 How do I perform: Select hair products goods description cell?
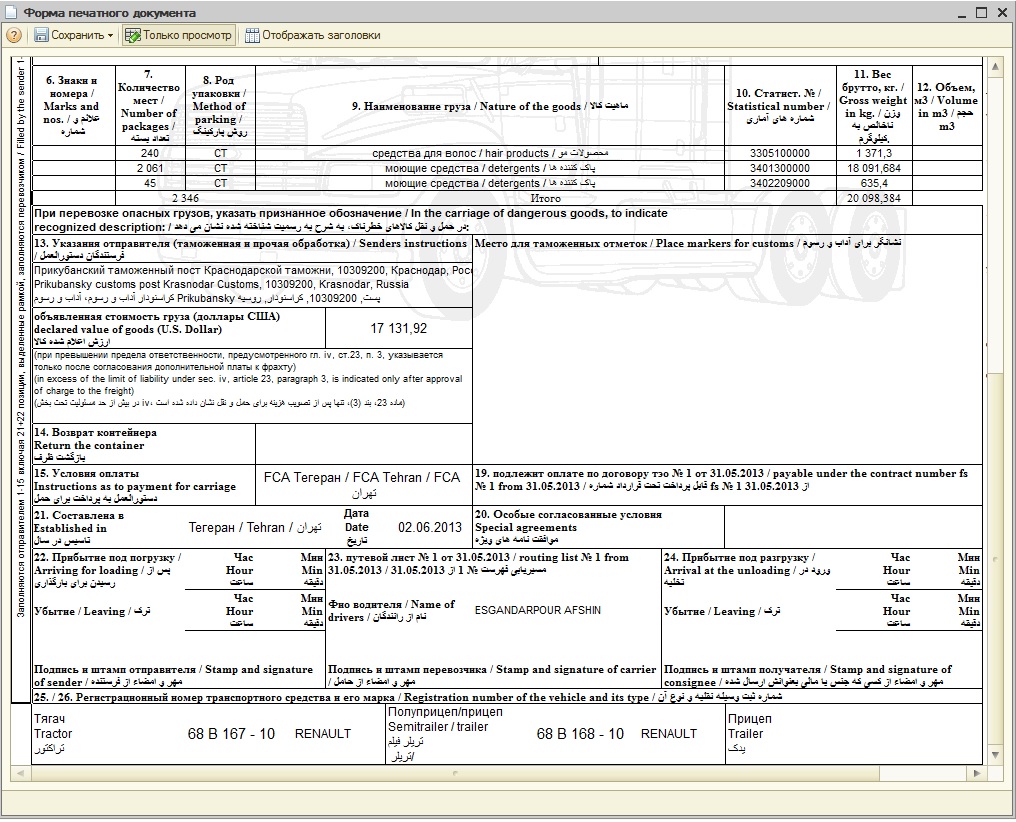pos(490,154)
